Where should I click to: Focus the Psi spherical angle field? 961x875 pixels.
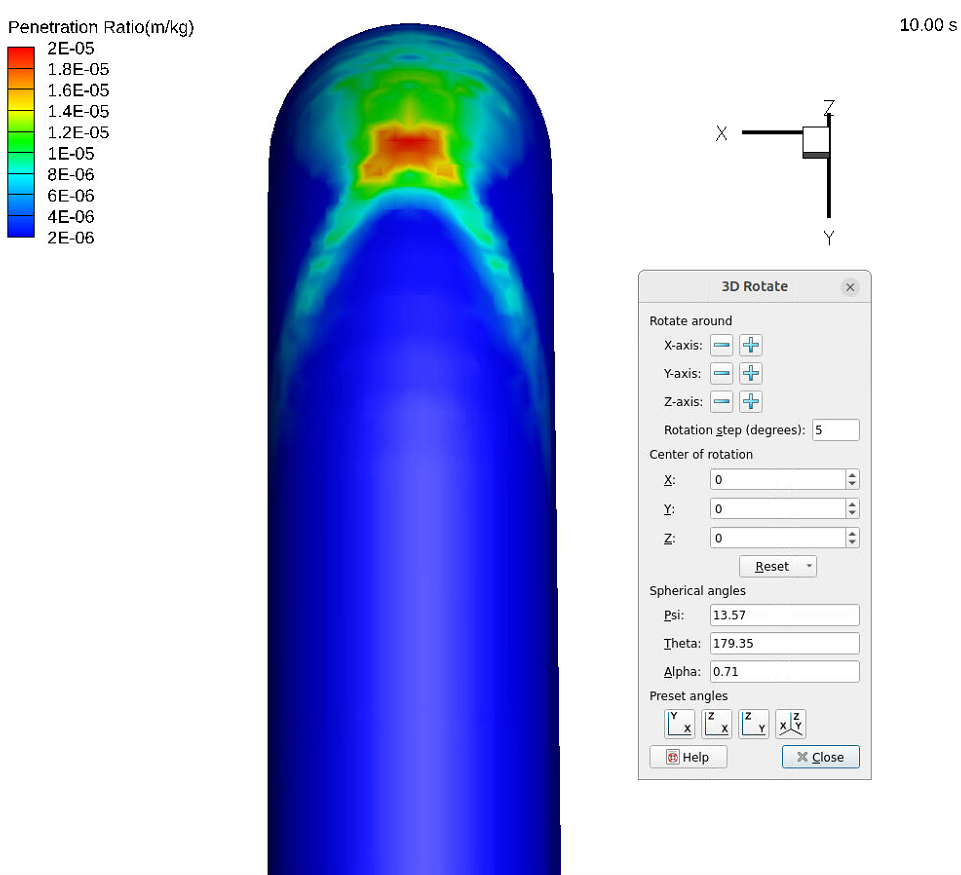784,615
